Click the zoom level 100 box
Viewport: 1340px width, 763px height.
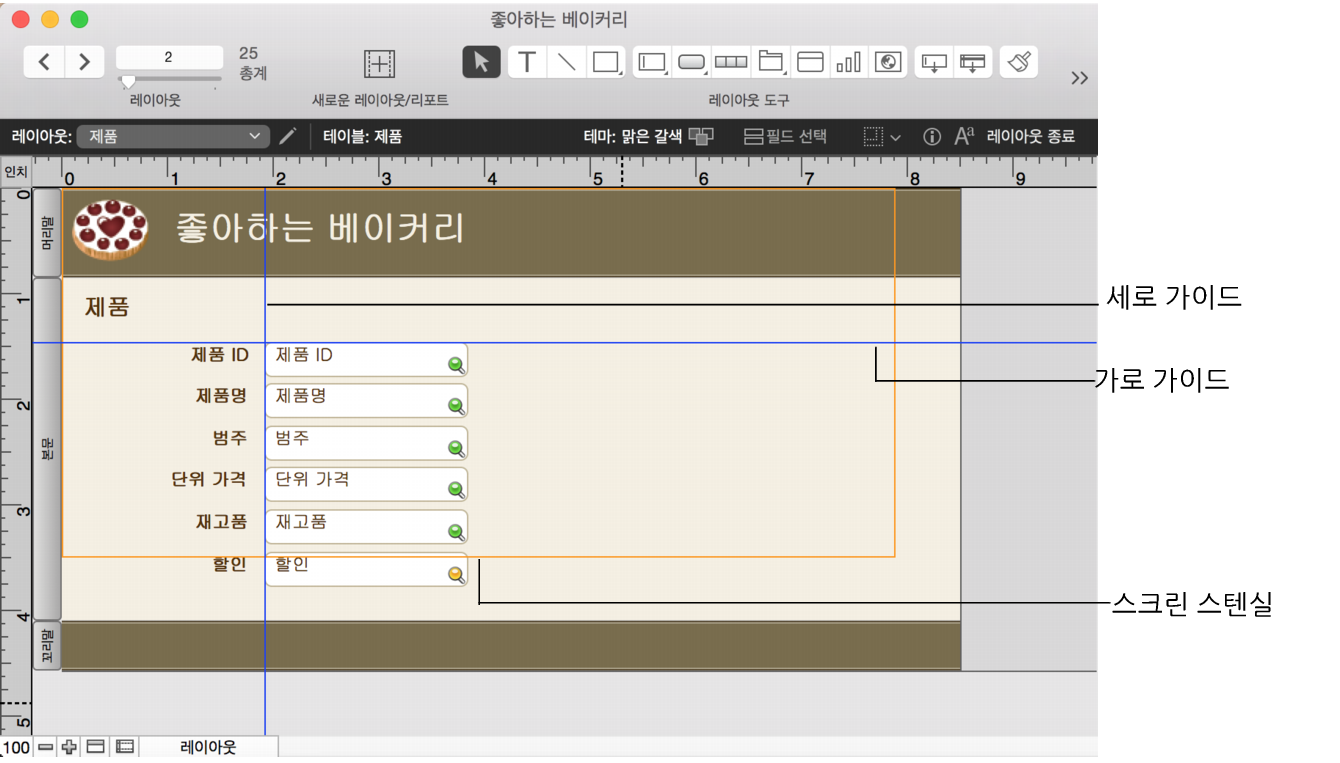pyautogui.click(x=16, y=747)
